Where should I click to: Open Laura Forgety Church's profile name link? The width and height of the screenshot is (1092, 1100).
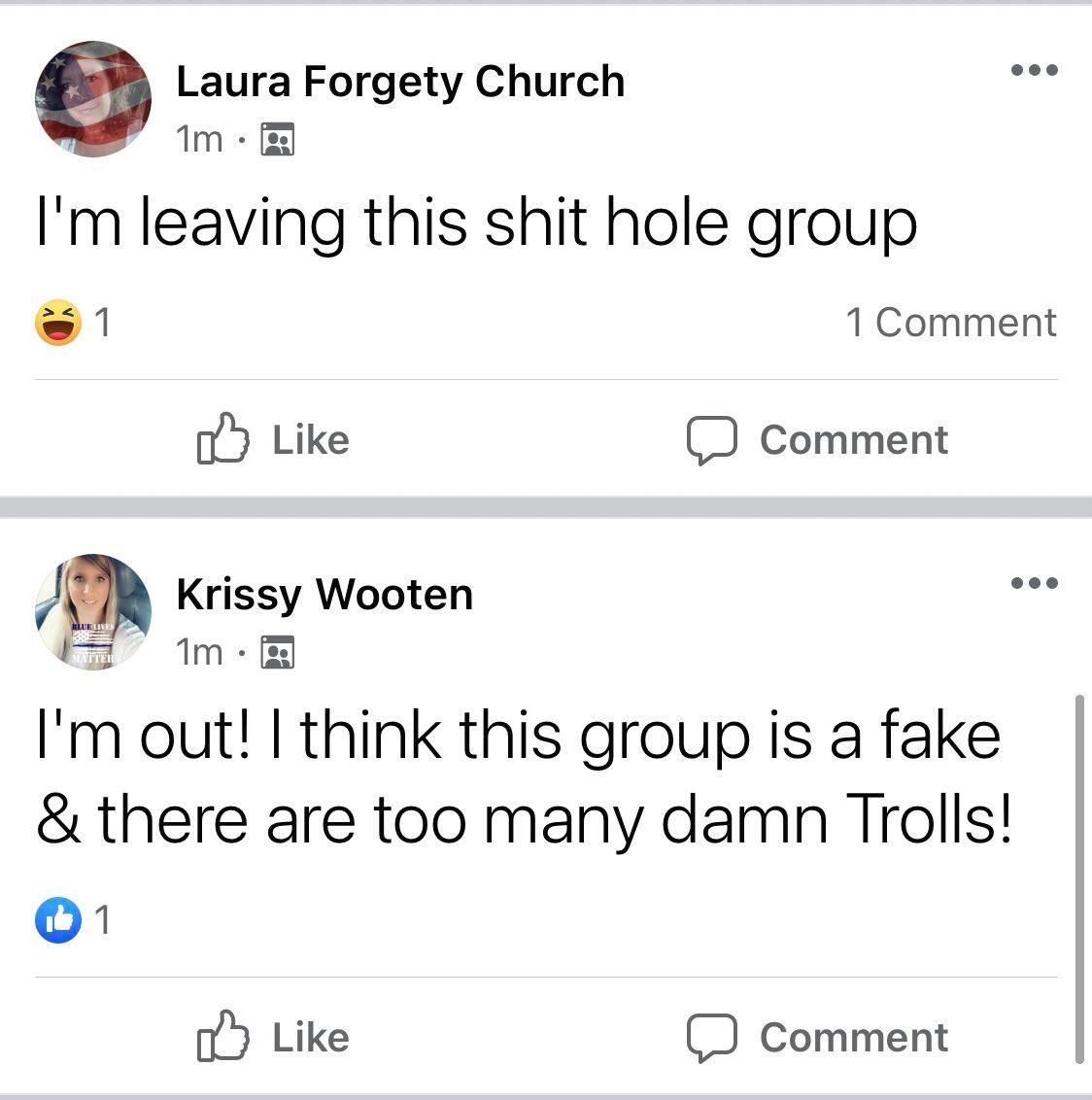399,82
